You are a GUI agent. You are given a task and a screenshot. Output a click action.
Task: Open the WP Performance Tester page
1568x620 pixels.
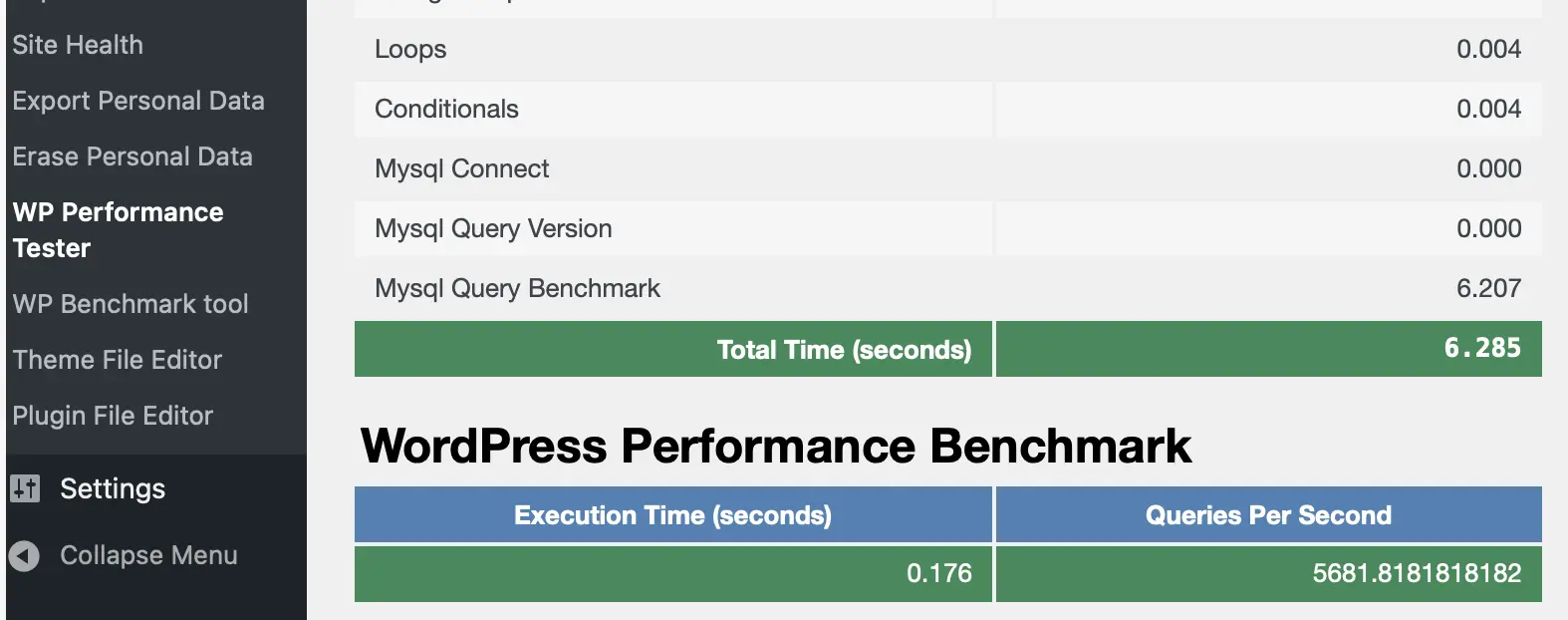point(117,229)
